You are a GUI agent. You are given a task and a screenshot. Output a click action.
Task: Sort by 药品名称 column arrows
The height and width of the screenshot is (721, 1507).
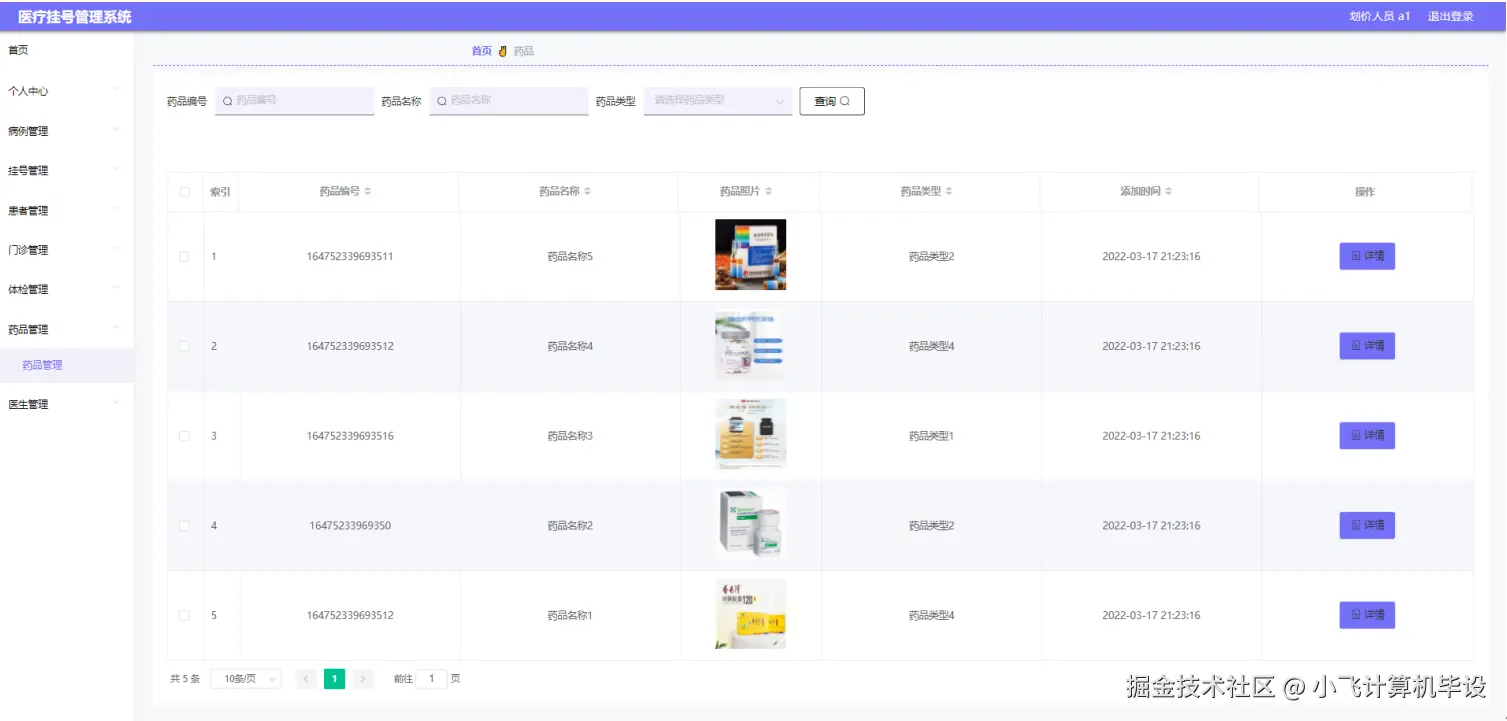588,192
